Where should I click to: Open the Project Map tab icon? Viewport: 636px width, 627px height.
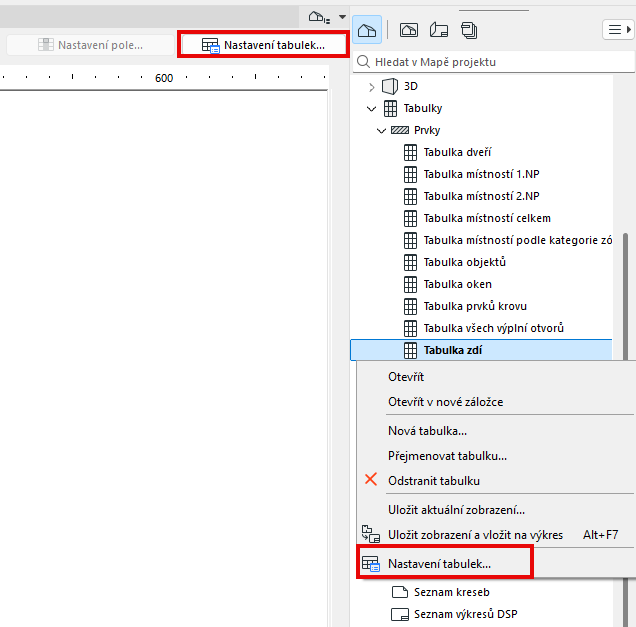(x=367, y=30)
